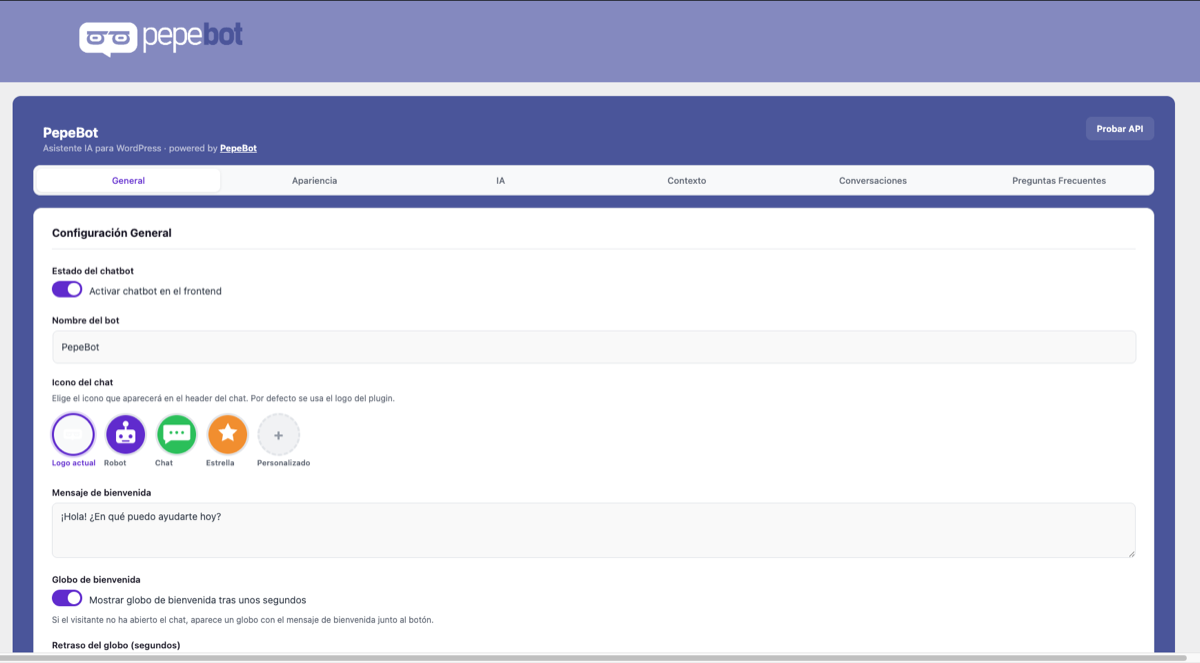The height and width of the screenshot is (663, 1200).
Task: Pick the green Chat bubble icon
Action: 177,434
